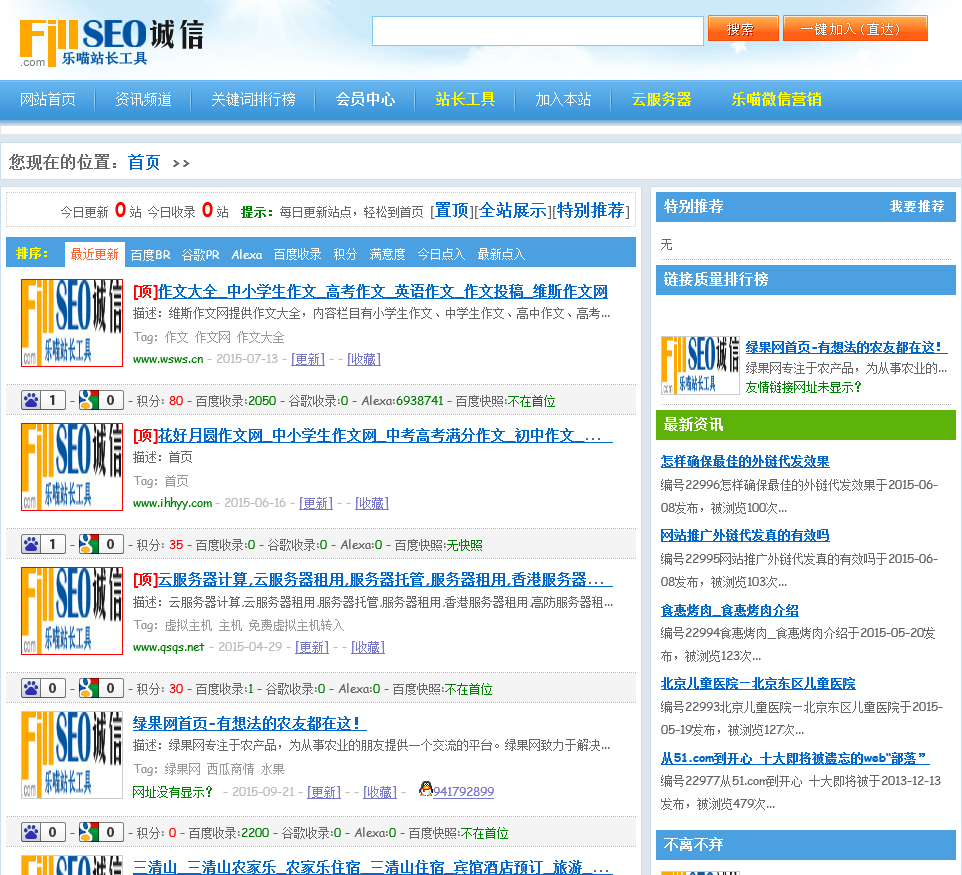Click 收藏 link for www.qsqs.net
Screen dimensions: 962x875
coord(367,647)
